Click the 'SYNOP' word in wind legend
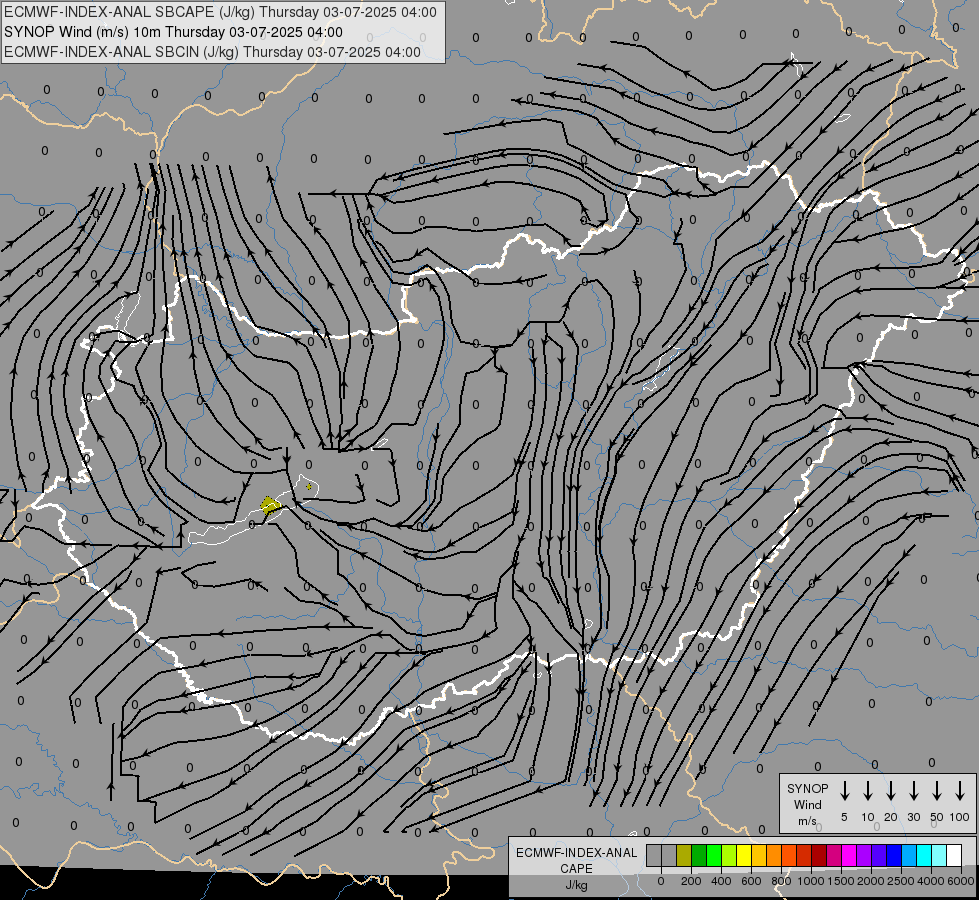 click(807, 788)
